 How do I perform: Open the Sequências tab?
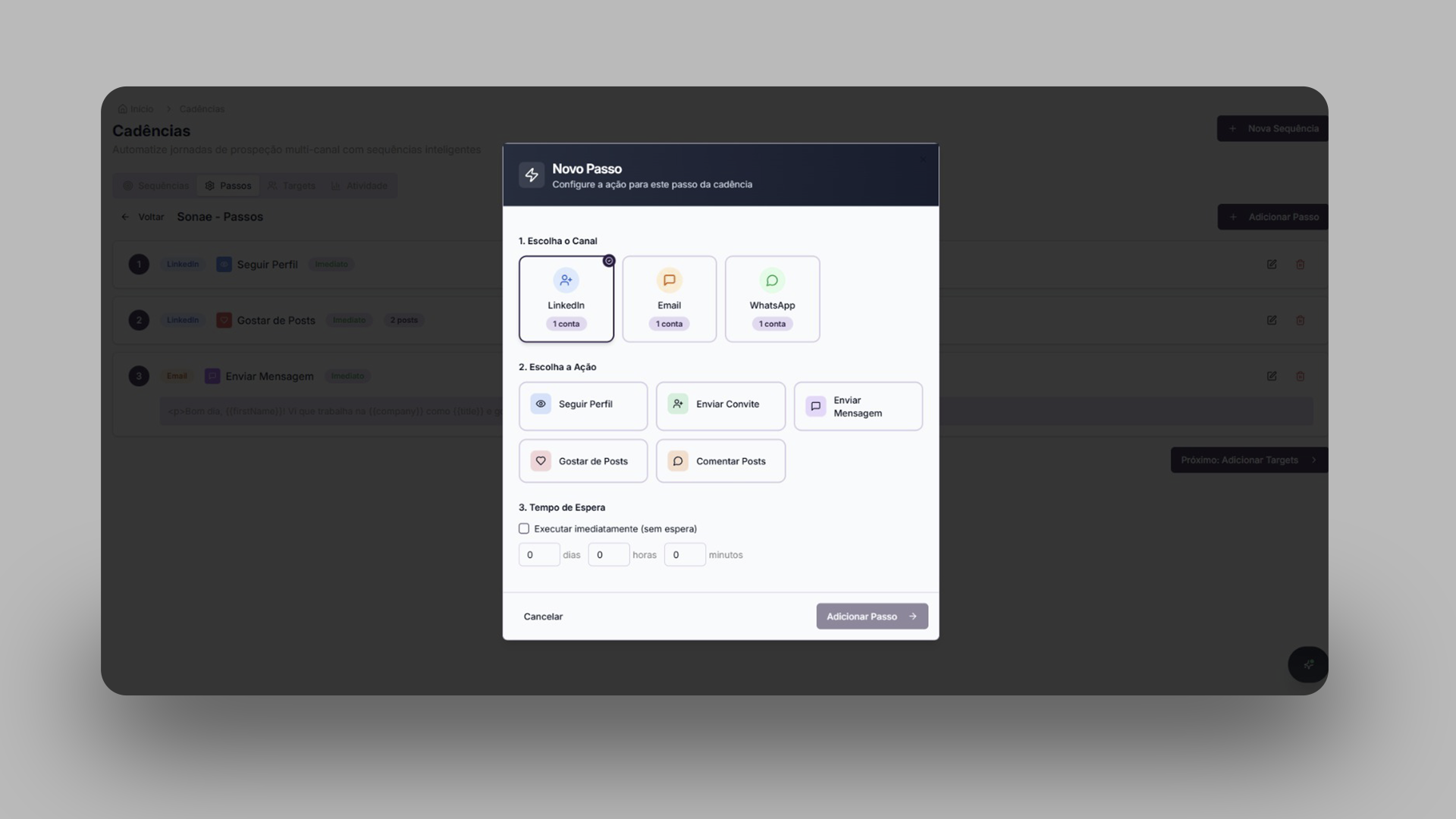click(155, 186)
